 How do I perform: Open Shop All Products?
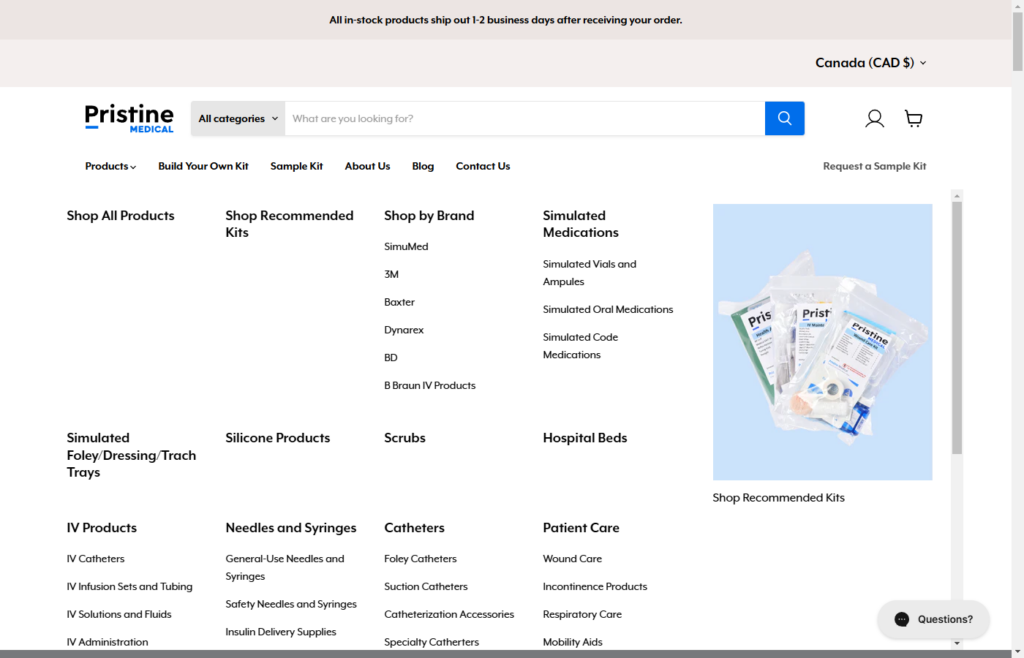120,215
